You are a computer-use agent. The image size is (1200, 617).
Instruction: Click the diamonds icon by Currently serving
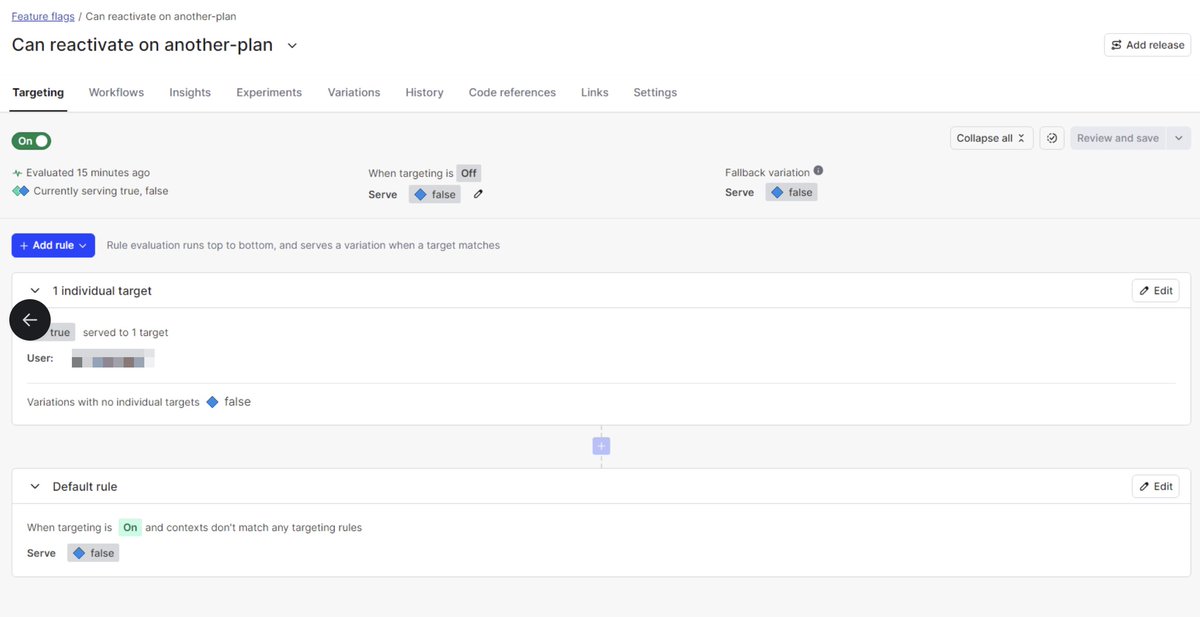click(x=21, y=191)
